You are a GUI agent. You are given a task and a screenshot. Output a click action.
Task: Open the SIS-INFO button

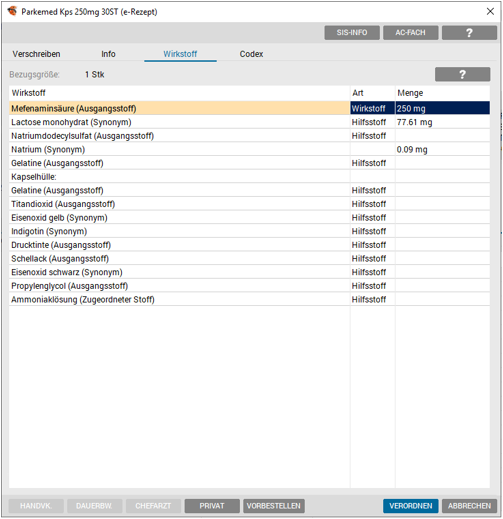(352, 33)
